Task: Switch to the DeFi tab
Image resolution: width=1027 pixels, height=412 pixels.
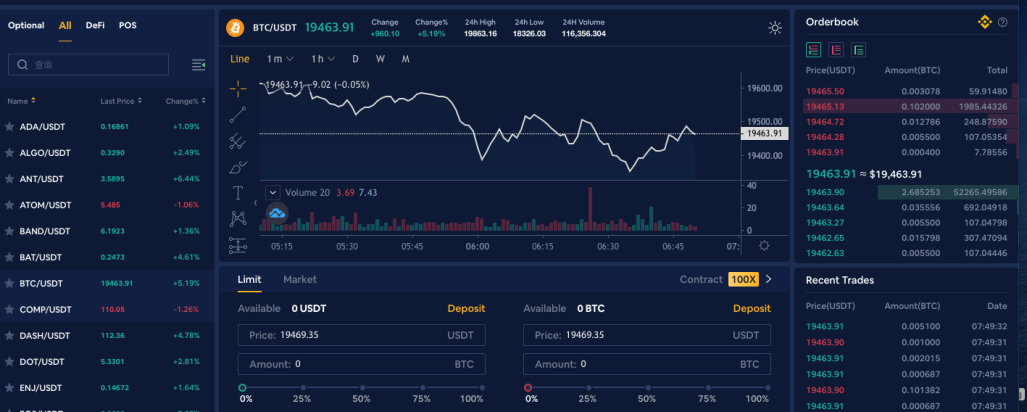Action: pyautogui.click(x=95, y=26)
